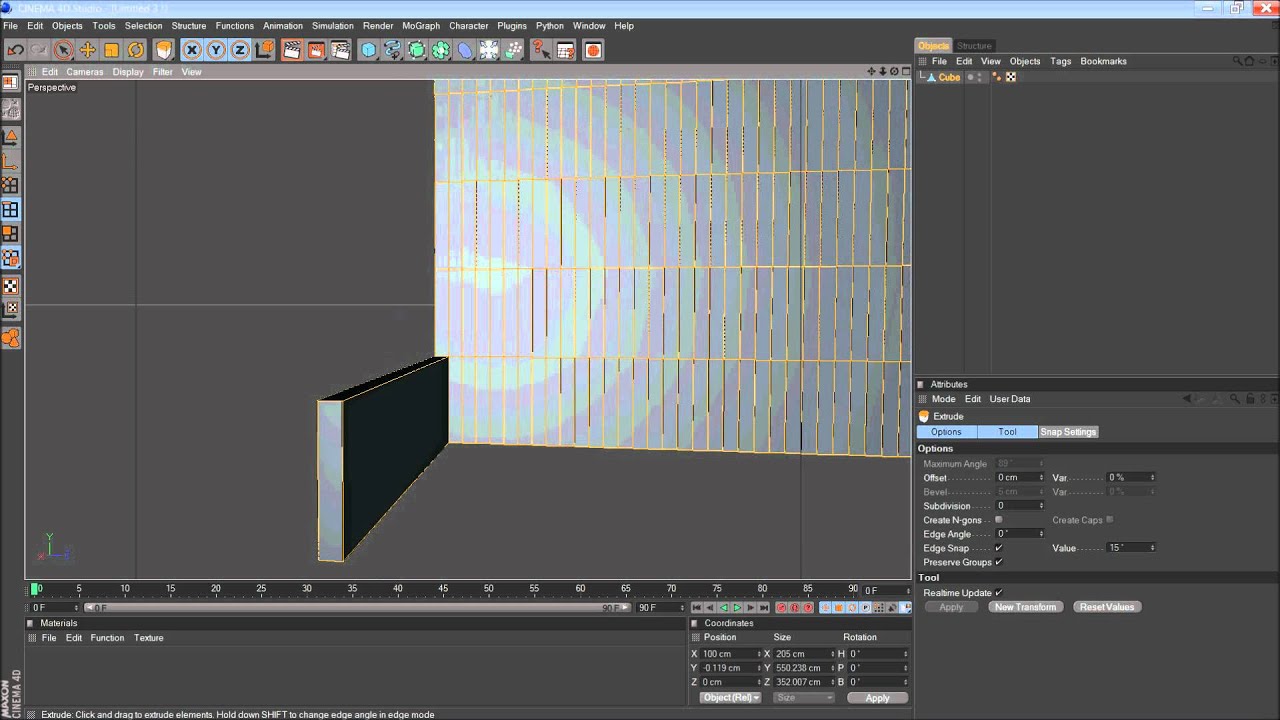This screenshot has width=1280, height=720.
Task: Open the viewport Cameras menu
Action: [85, 72]
